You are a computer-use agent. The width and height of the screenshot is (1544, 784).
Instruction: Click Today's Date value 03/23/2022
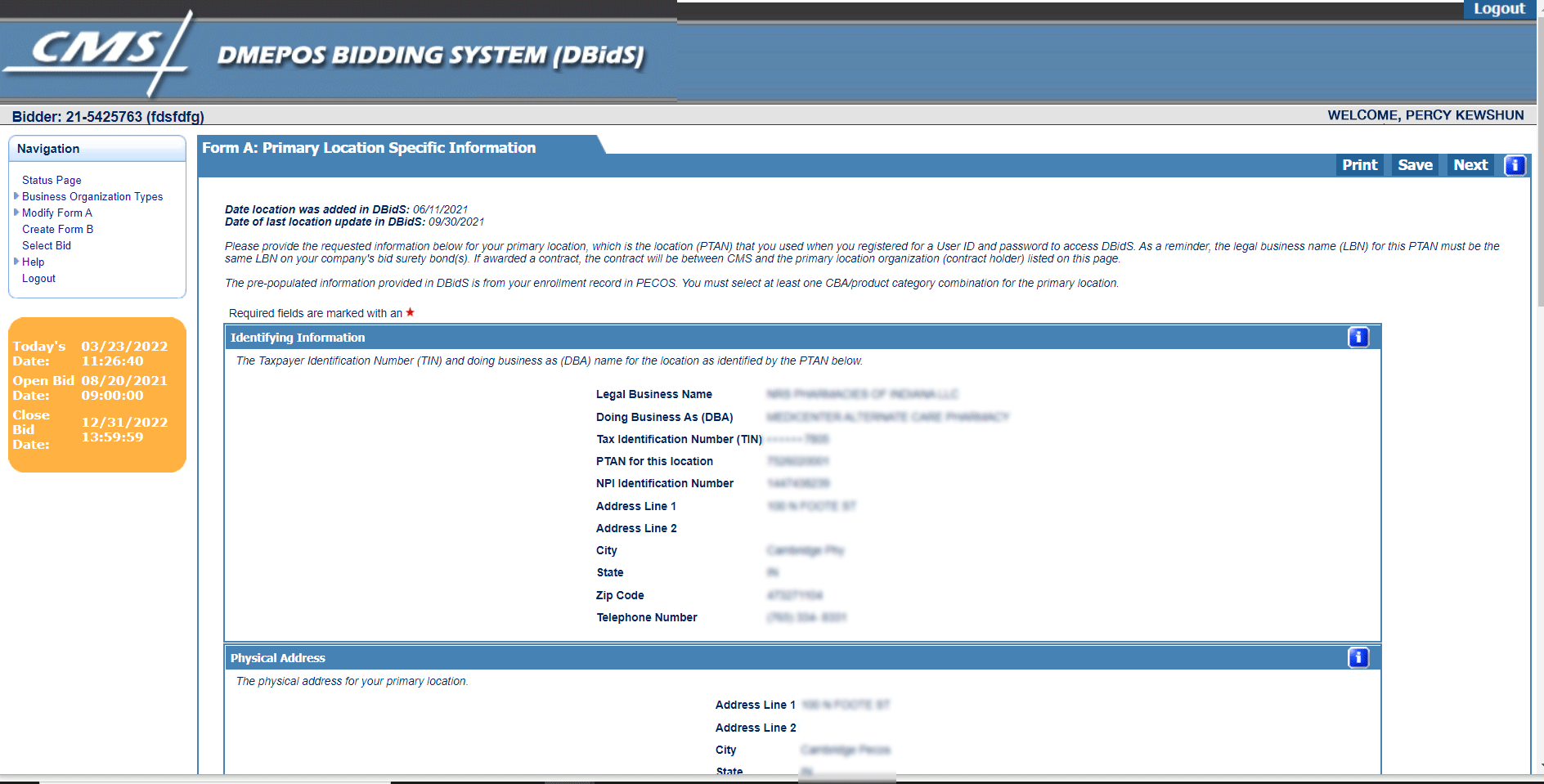(124, 346)
